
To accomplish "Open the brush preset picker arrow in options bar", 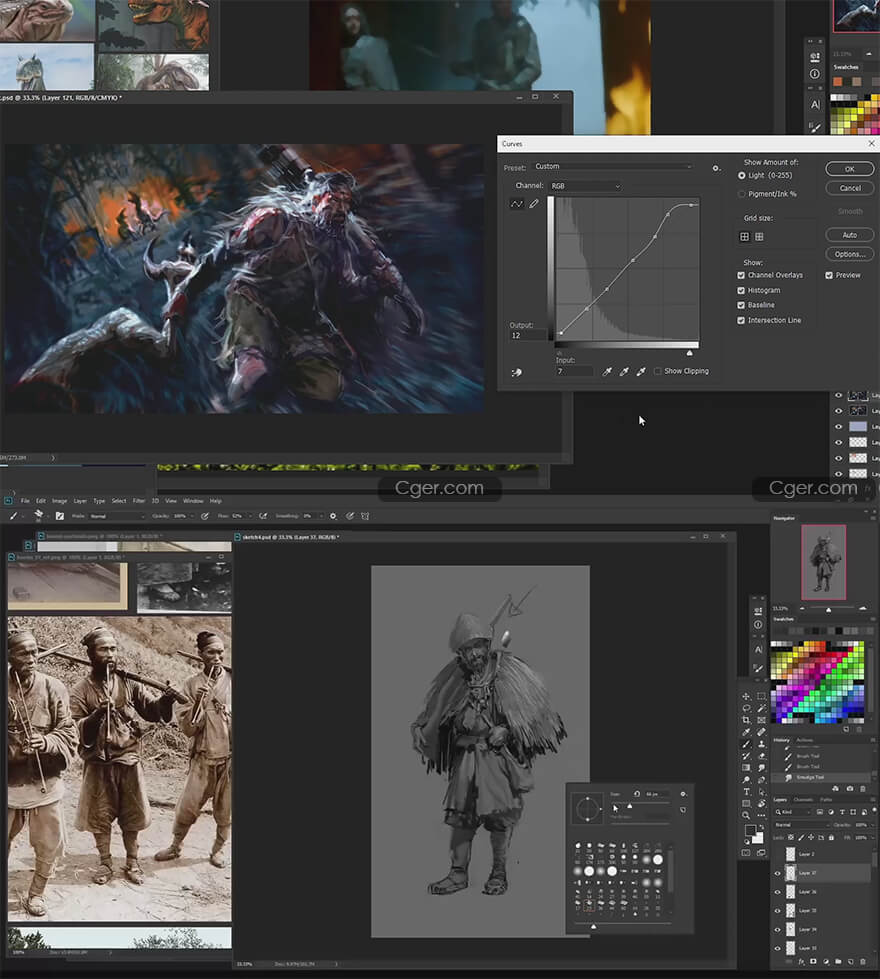I will coord(47,516).
